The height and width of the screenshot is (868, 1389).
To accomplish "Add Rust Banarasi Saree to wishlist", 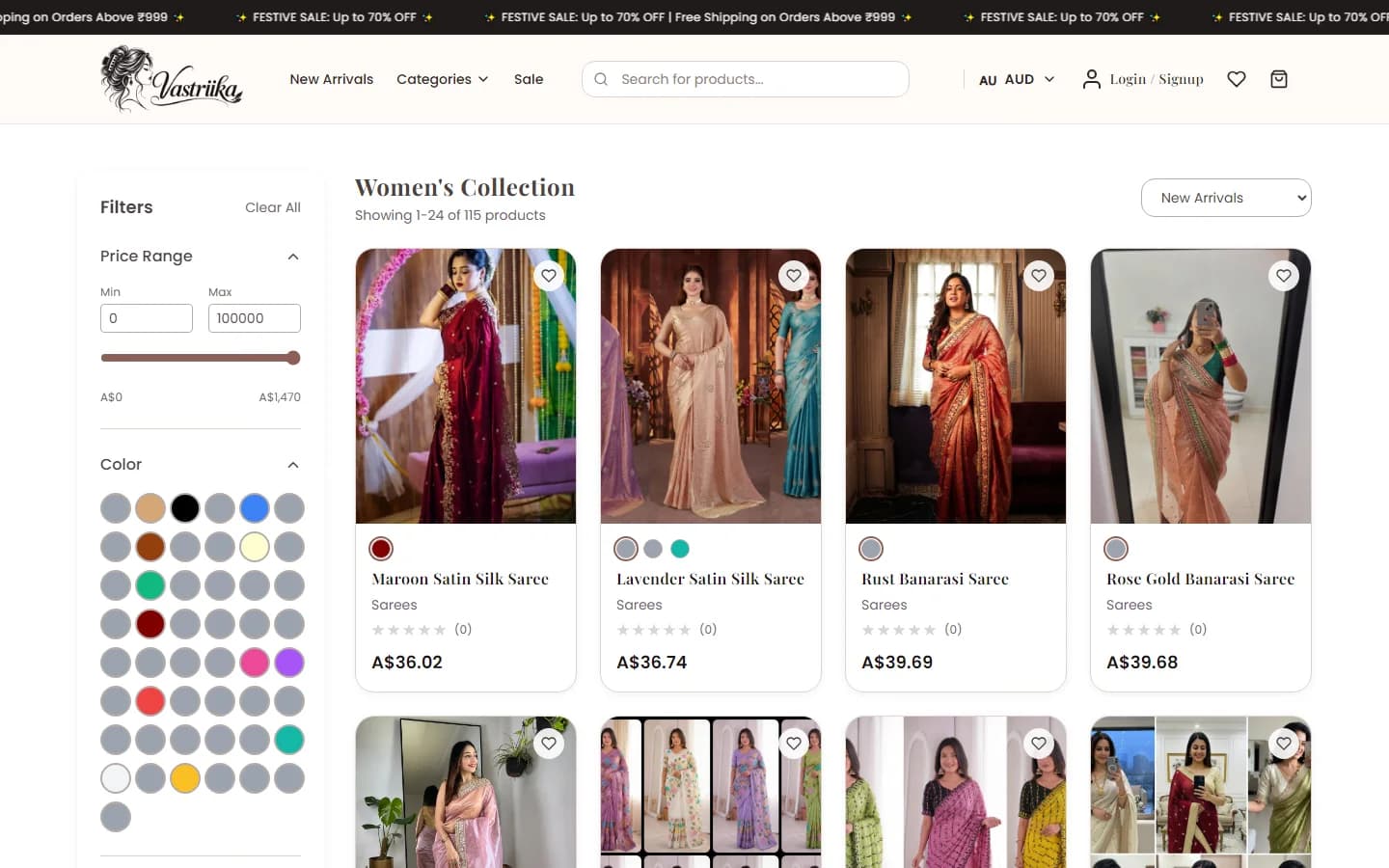I will (1039, 276).
